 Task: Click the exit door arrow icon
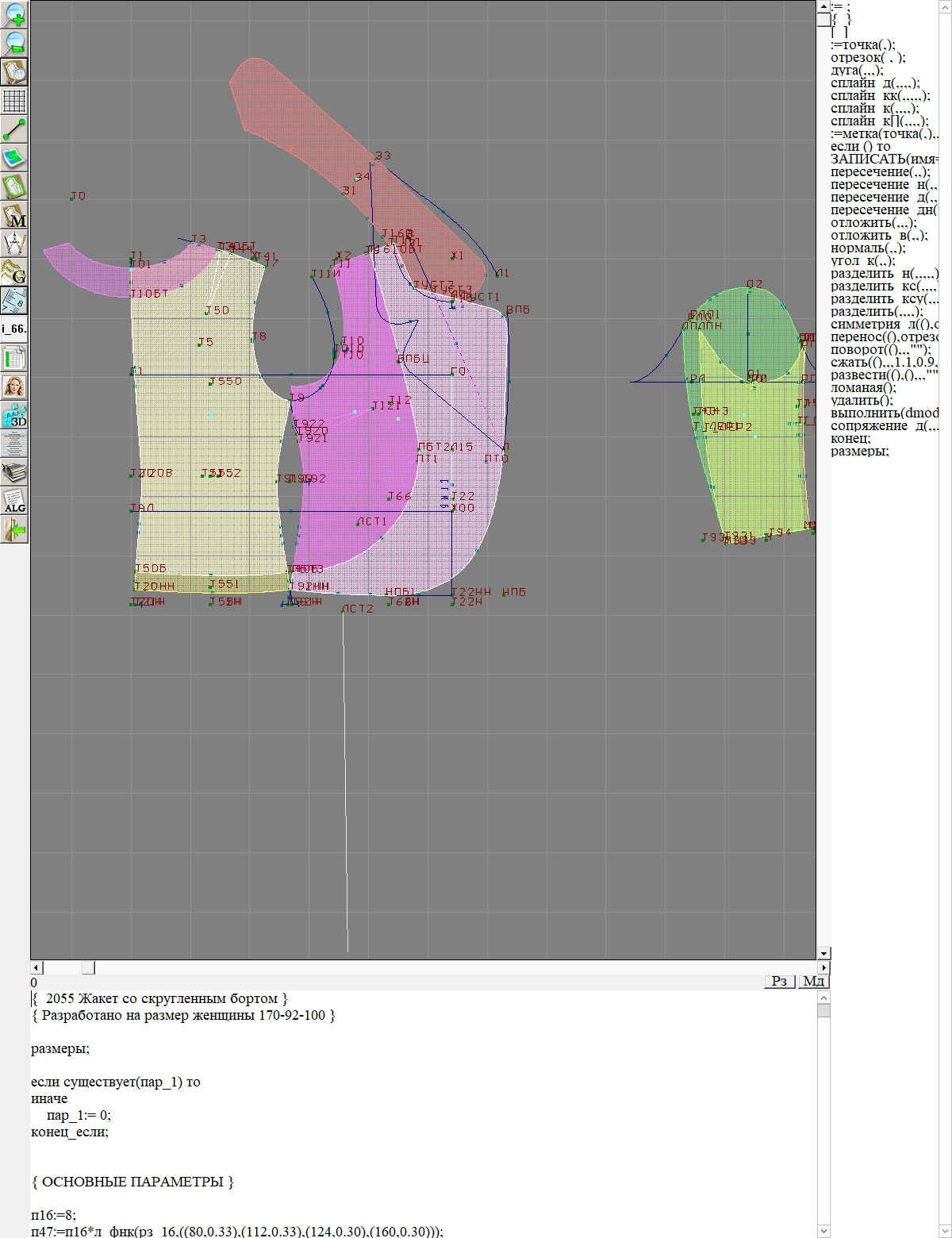pyautogui.click(x=14, y=529)
